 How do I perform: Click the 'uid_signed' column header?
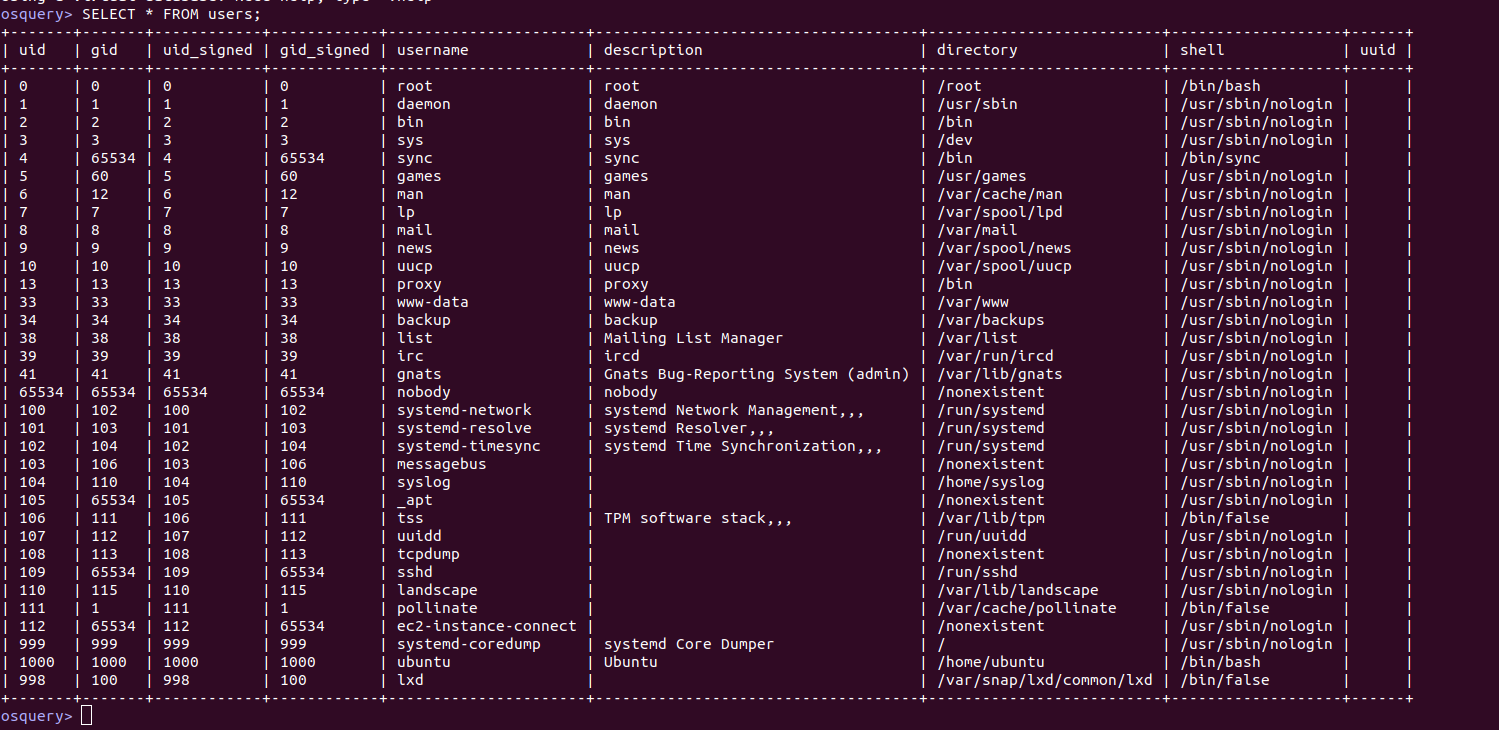[x=208, y=50]
